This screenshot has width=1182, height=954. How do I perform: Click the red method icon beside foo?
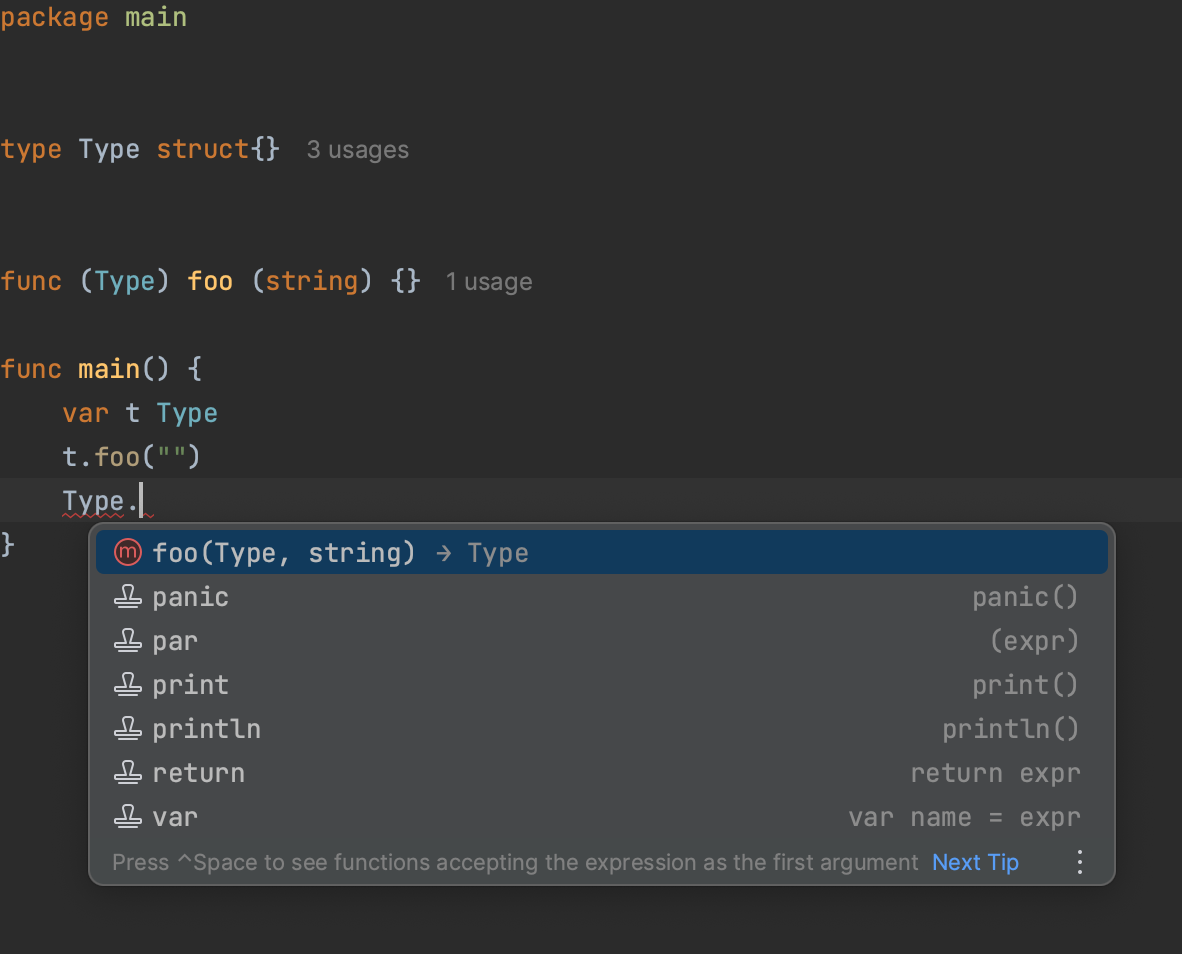click(x=128, y=553)
